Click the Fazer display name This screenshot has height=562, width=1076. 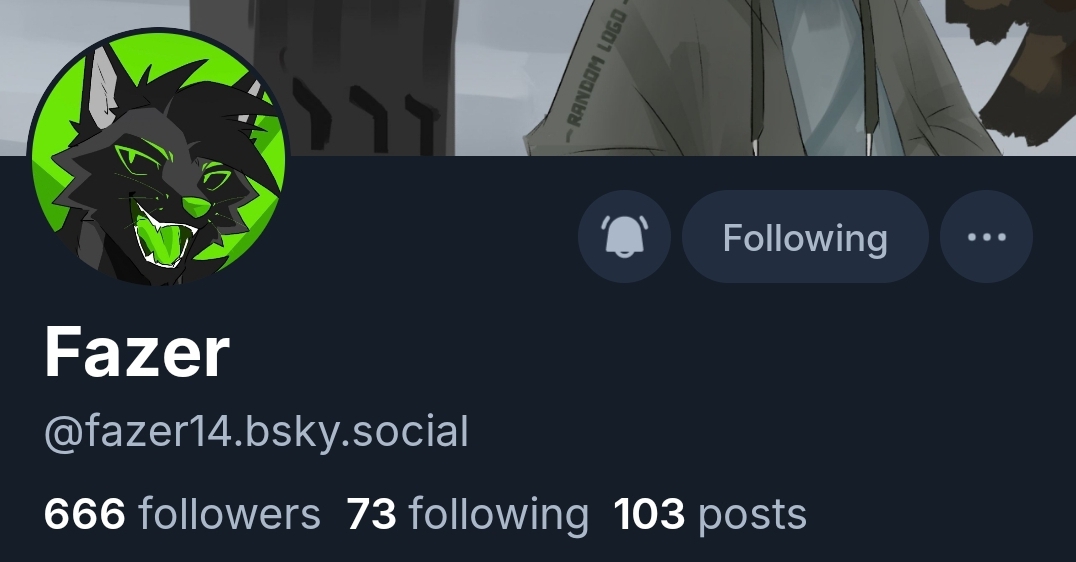coord(137,353)
